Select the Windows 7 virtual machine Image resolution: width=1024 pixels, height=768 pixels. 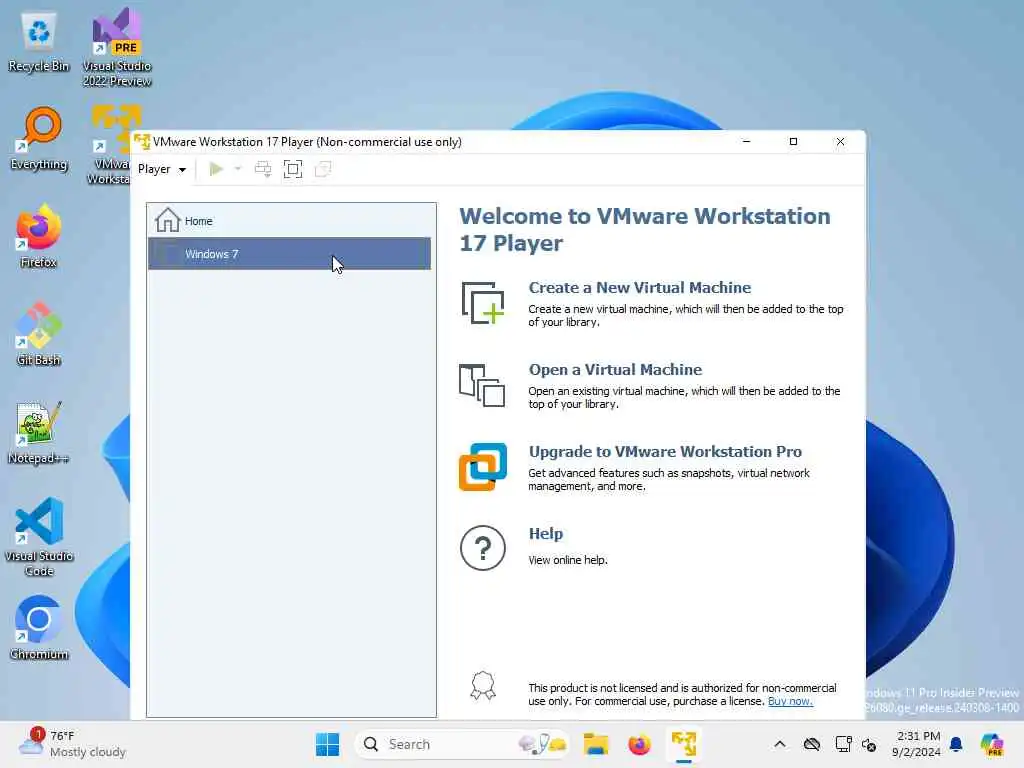click(x=289, y=253)
